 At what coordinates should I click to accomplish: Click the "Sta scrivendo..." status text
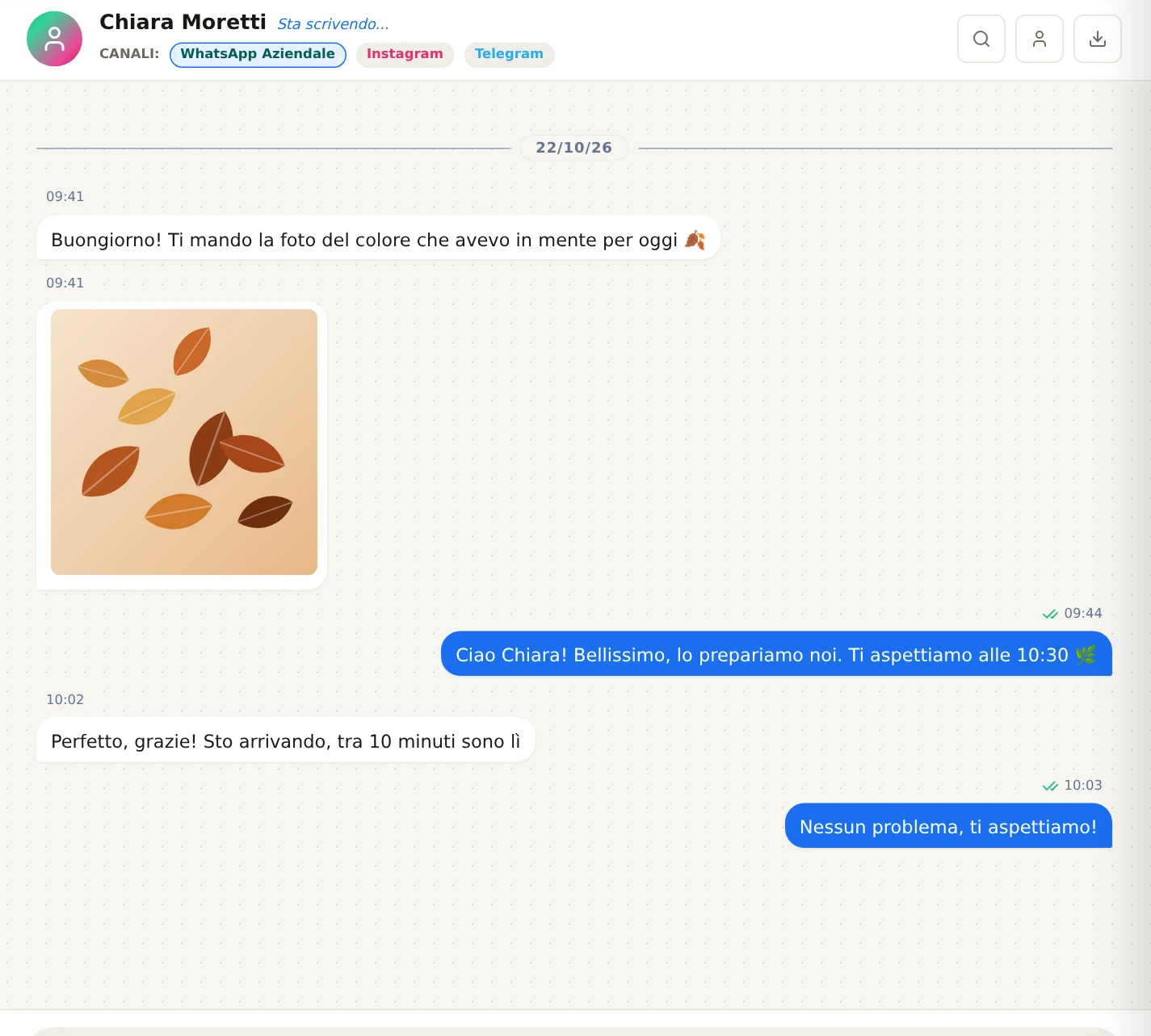coord(333,24)
